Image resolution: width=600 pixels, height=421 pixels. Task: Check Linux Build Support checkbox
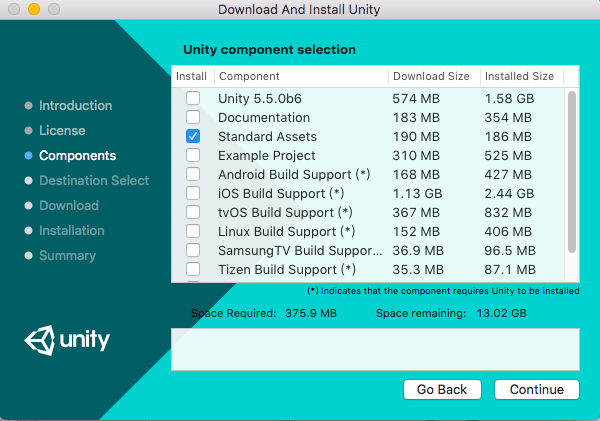point(193,231)
